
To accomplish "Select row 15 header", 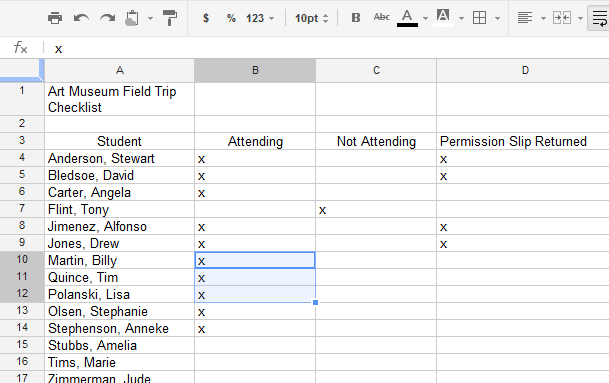I will pyautogui.click(x=22, y=345).
